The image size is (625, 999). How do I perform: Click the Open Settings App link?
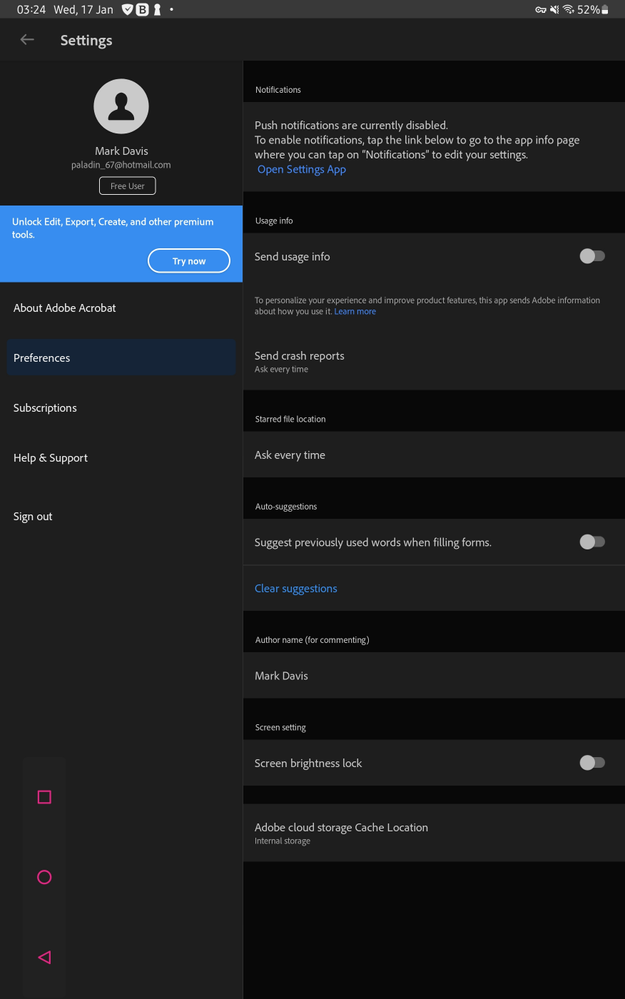302,169
